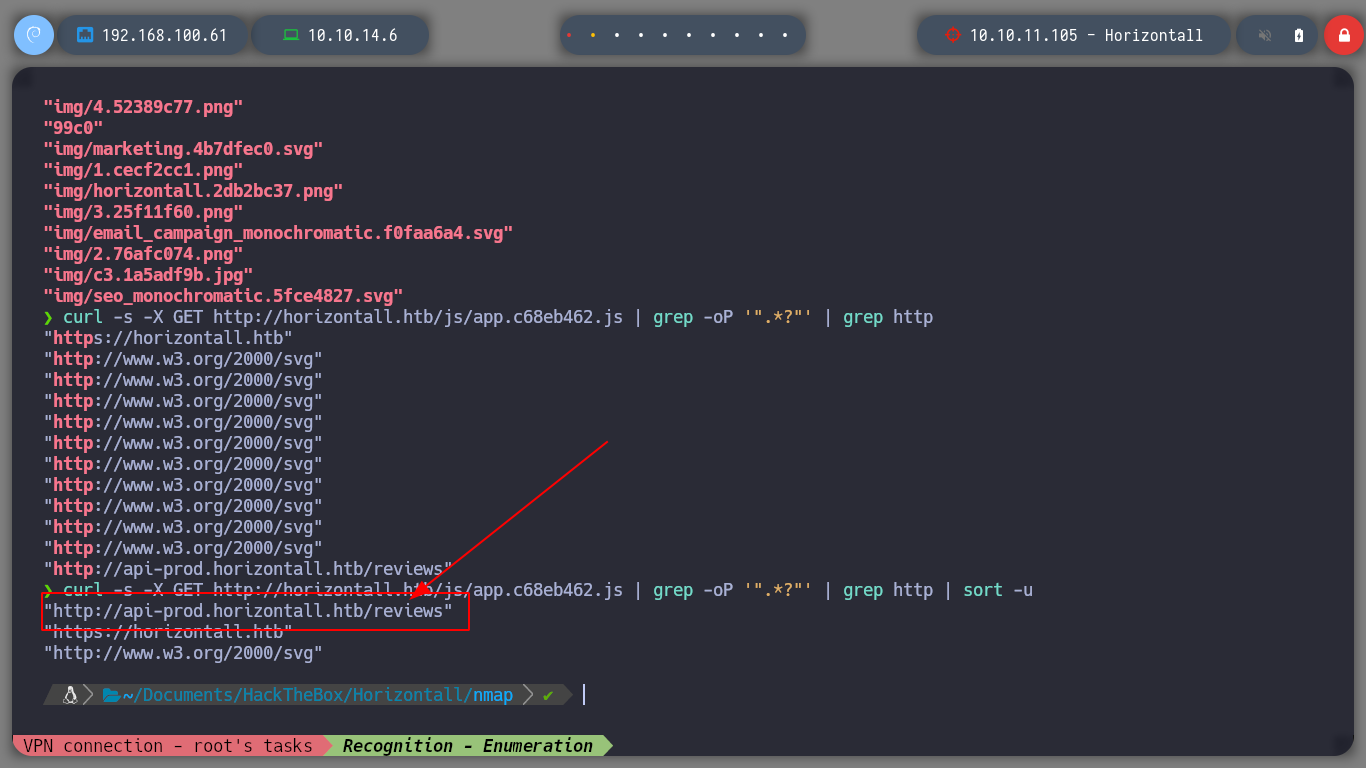Click the blue folder icon in prompt
1366x768 pixels.
[111, 695]
